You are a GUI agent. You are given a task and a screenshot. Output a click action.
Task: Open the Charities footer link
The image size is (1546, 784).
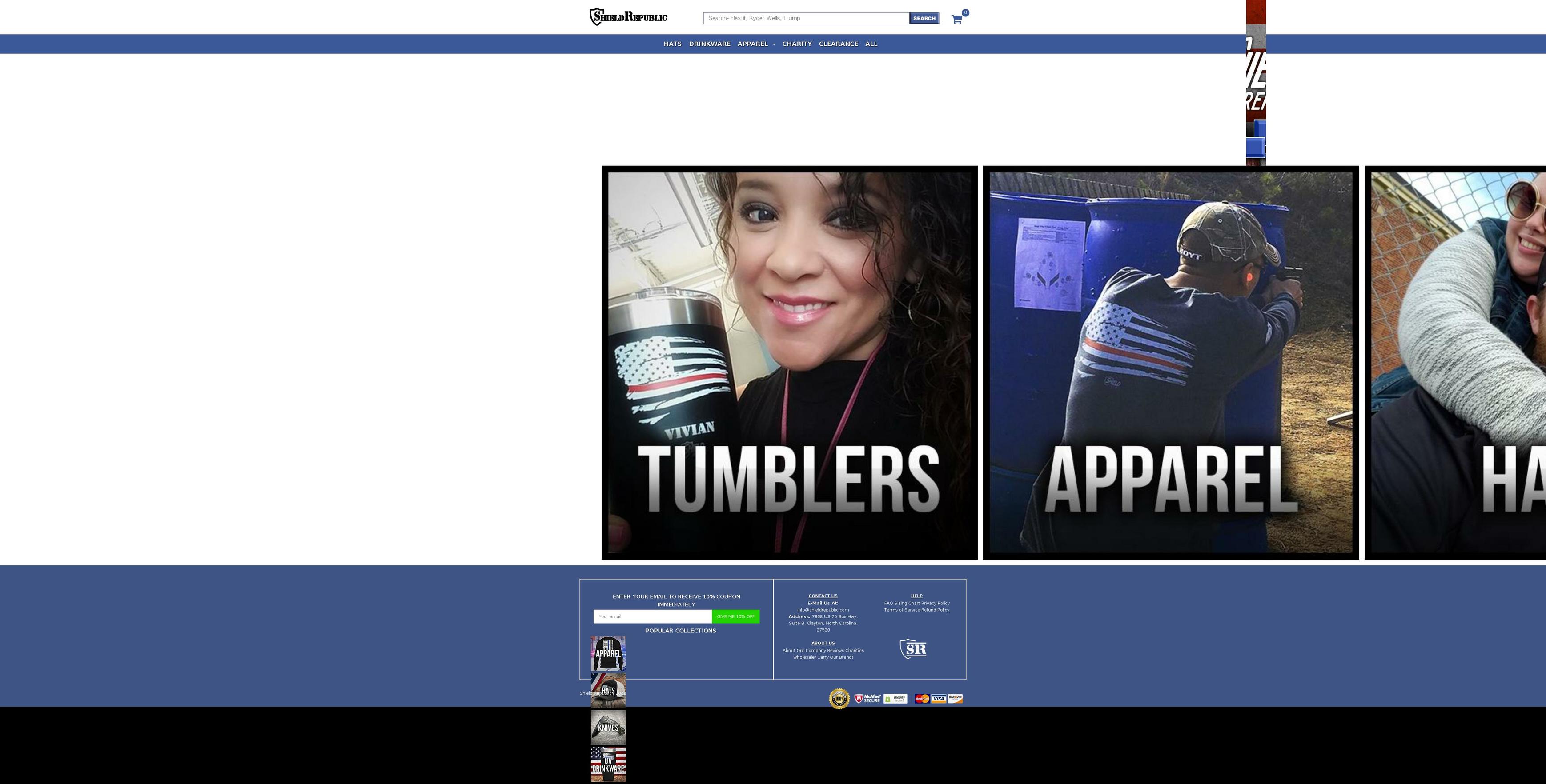pos(855,651)
